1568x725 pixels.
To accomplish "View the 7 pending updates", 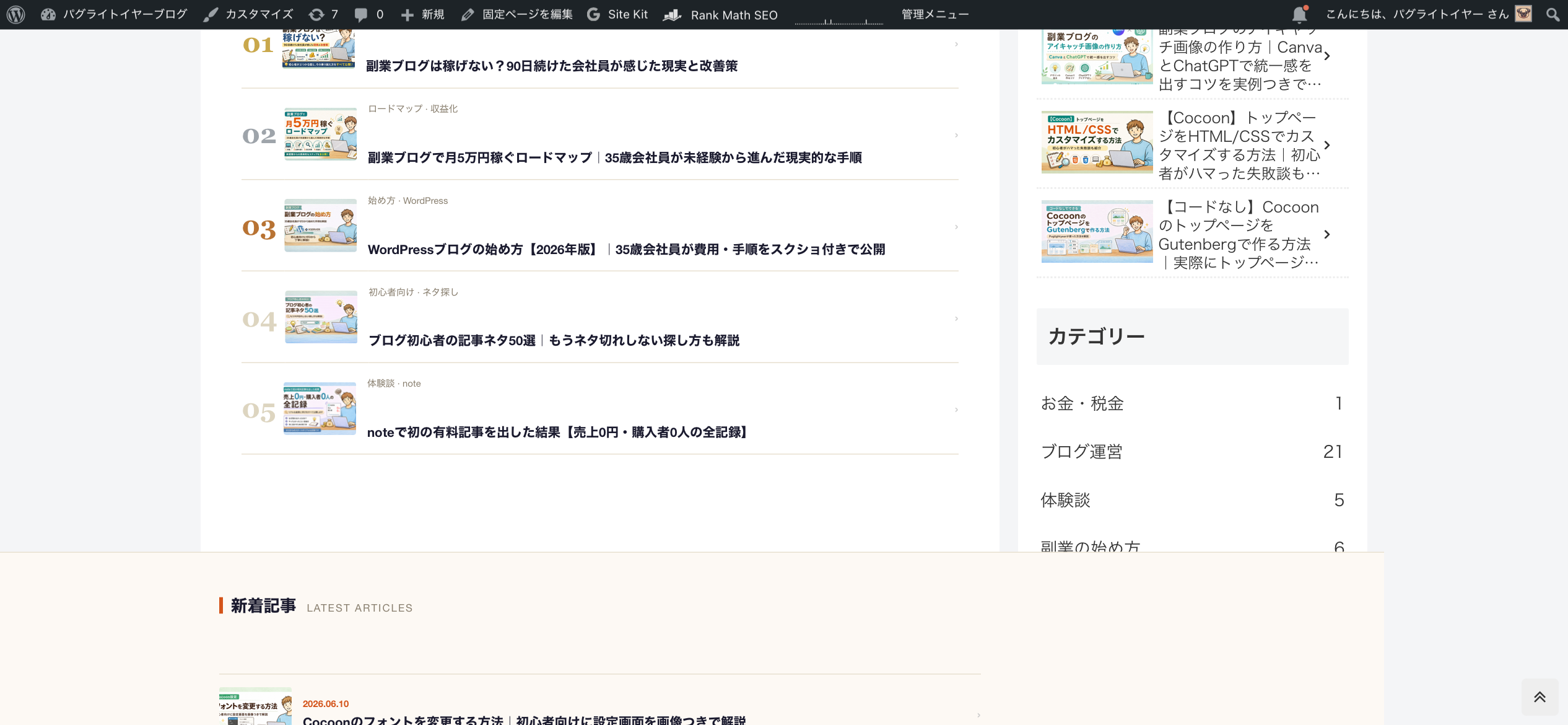I will click(x=323, y=14).
